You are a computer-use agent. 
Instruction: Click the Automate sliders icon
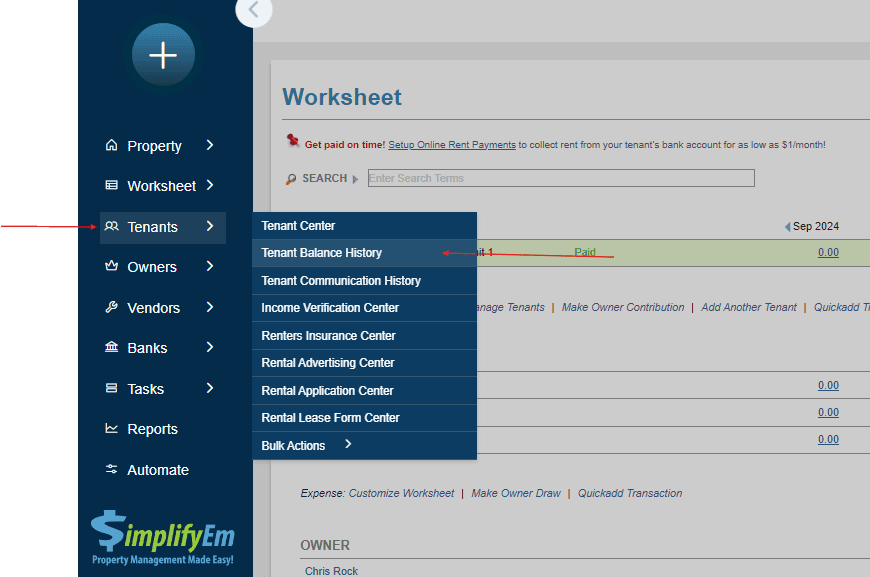(x=111, y=470)
